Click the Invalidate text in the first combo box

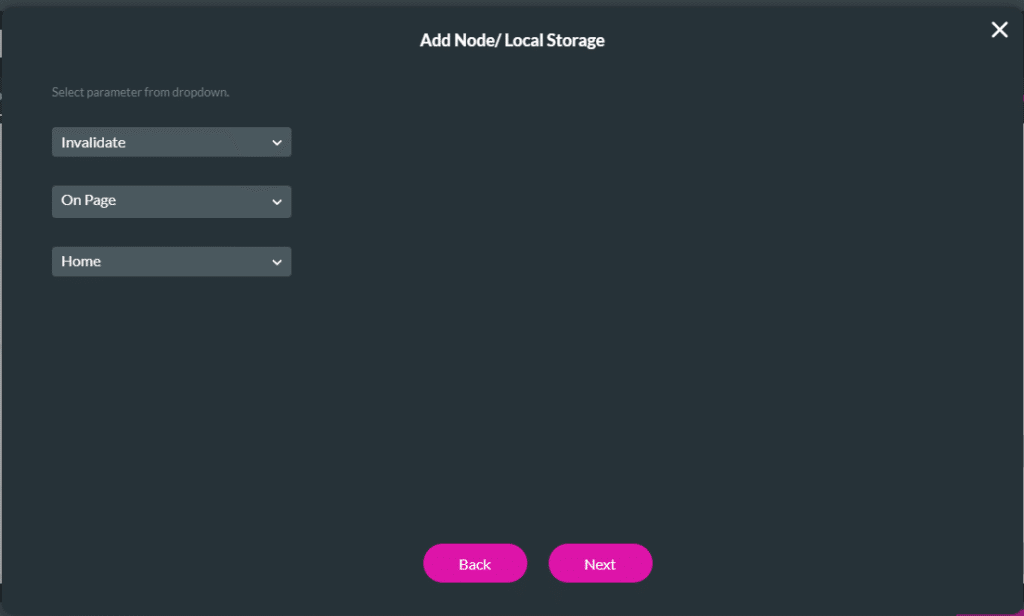click(93, 142)
